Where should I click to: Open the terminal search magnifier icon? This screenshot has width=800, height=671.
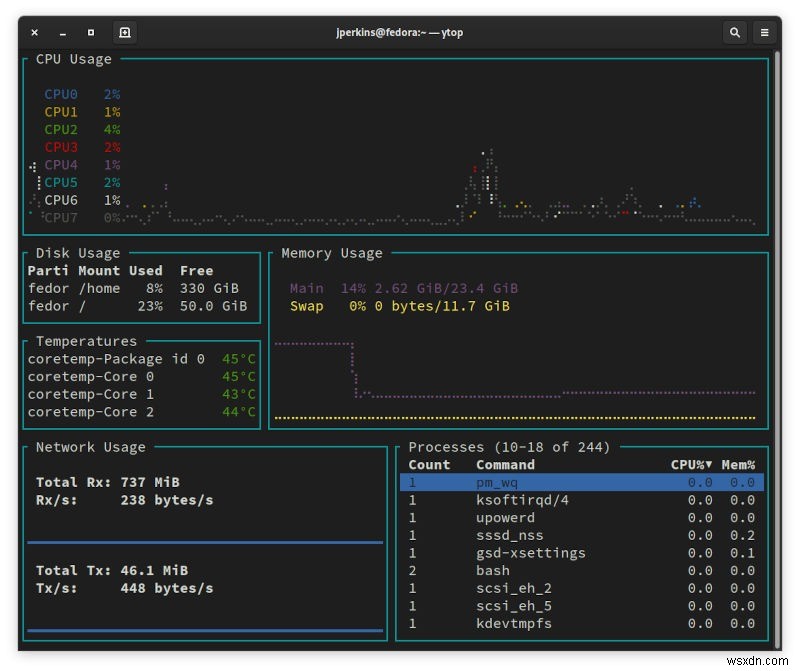735,32
